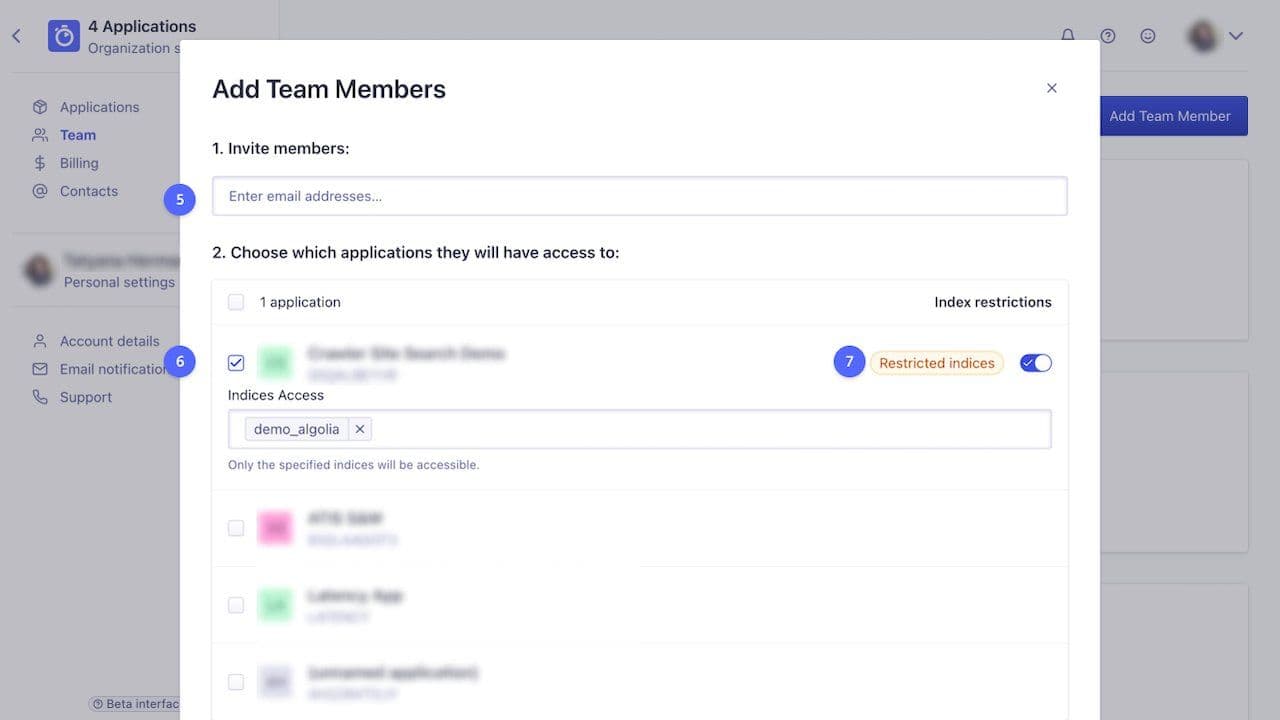Close the Add Team Members dialog
1280x720 pixels.
[1052, 88]
